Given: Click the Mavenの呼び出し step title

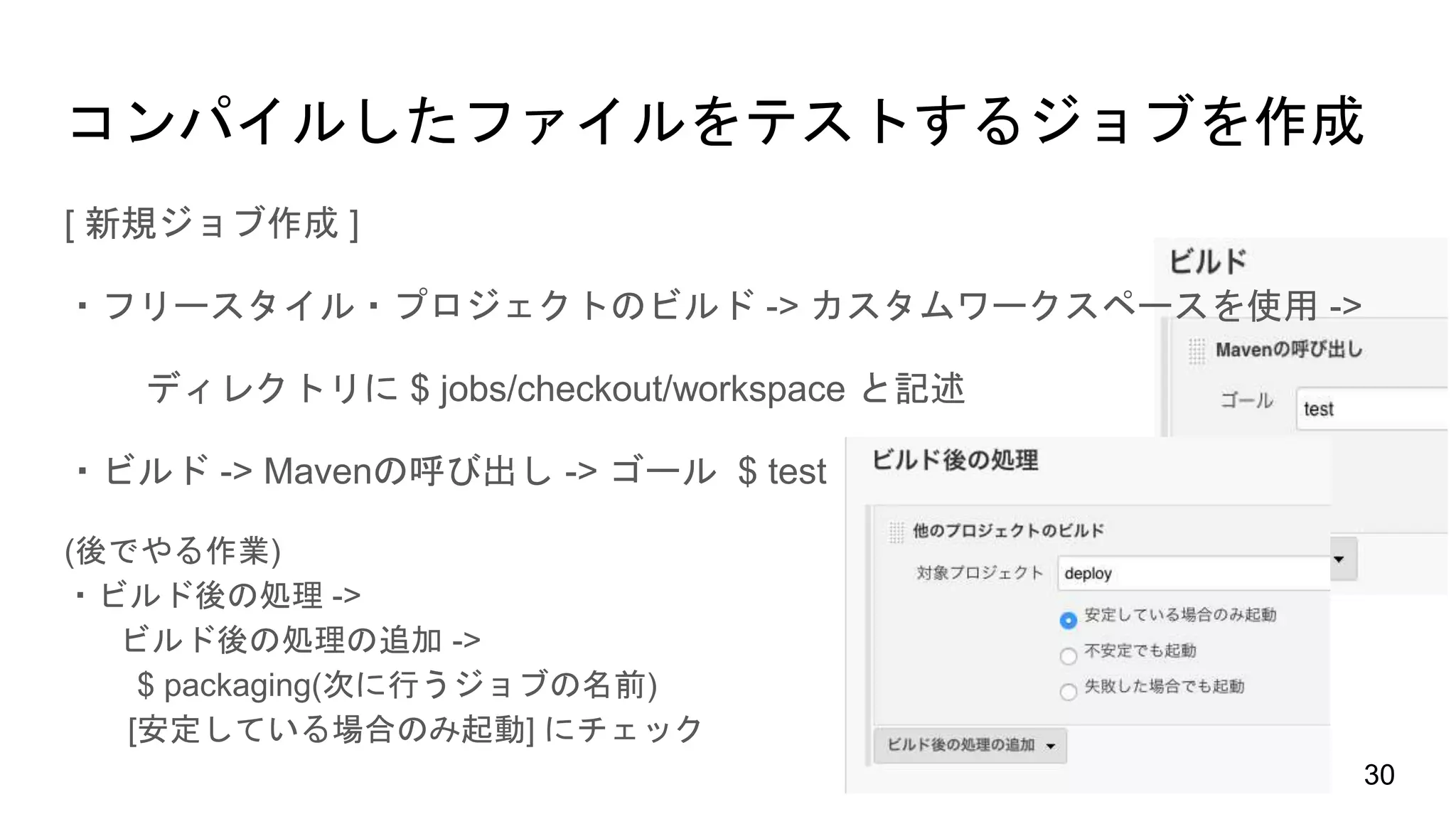Looking at the screenshot, I should pyautogui.click(x=1288, y=349).
